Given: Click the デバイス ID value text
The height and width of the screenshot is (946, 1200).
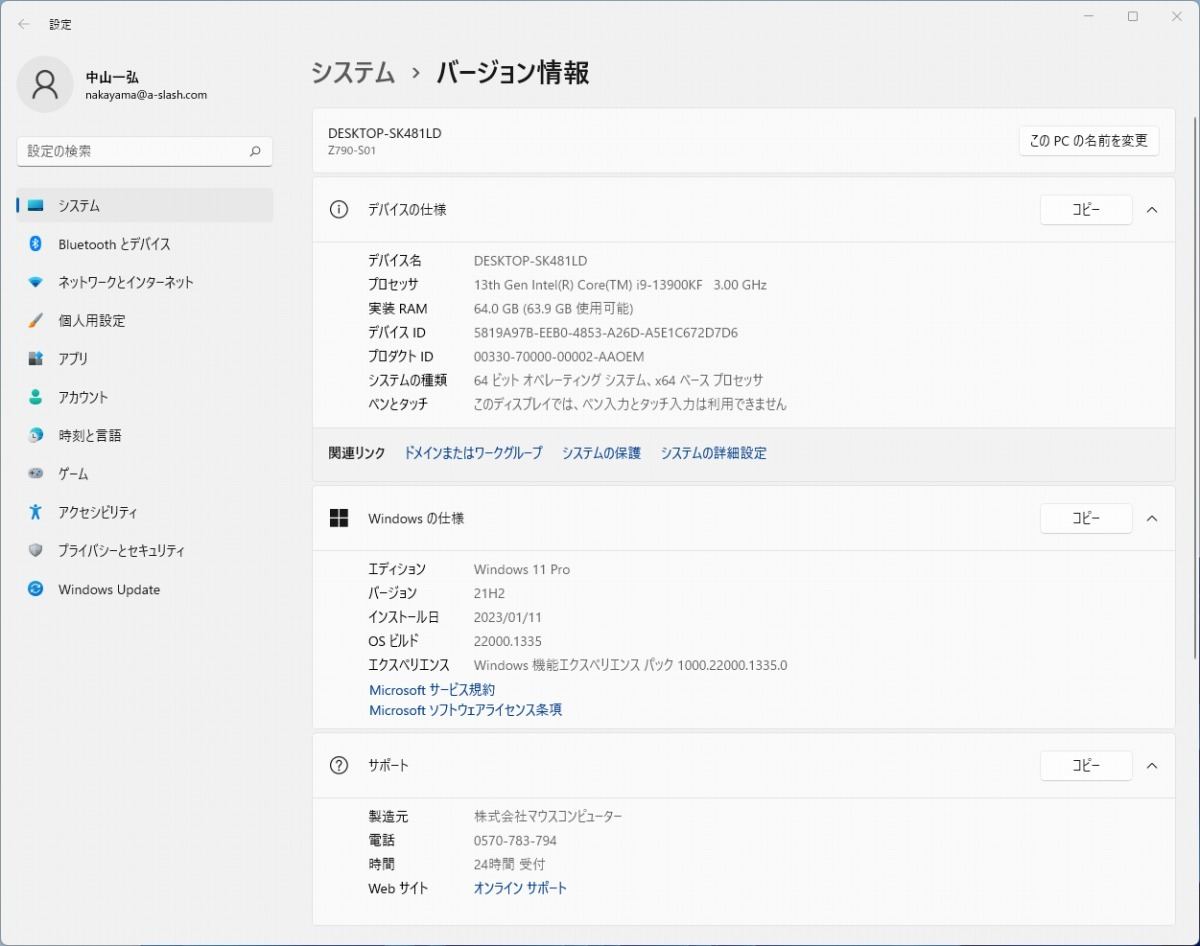Looking at the screenshot, I should [606, 333].
